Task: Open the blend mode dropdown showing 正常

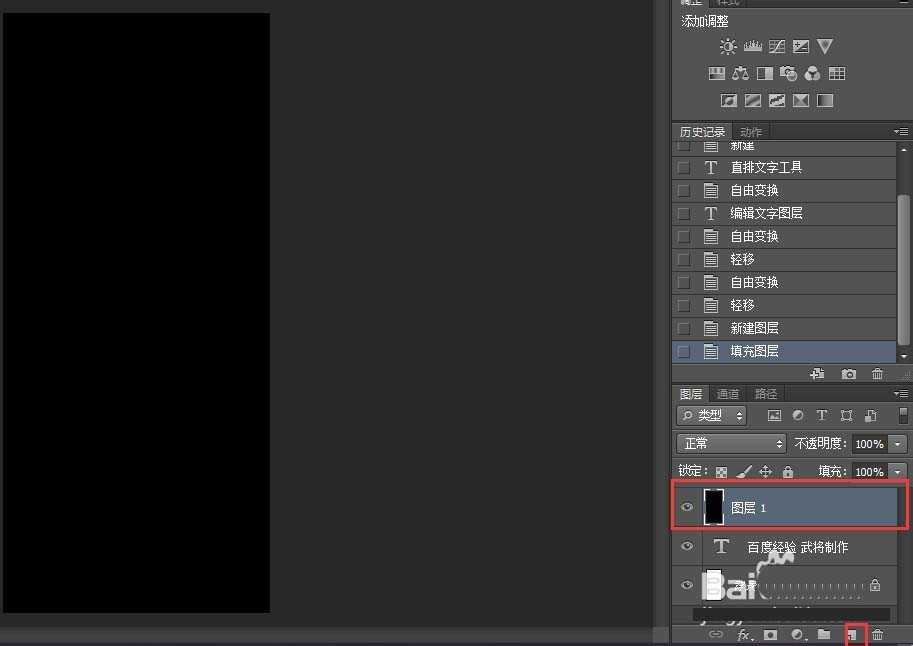Action: (x=730, y=443)
